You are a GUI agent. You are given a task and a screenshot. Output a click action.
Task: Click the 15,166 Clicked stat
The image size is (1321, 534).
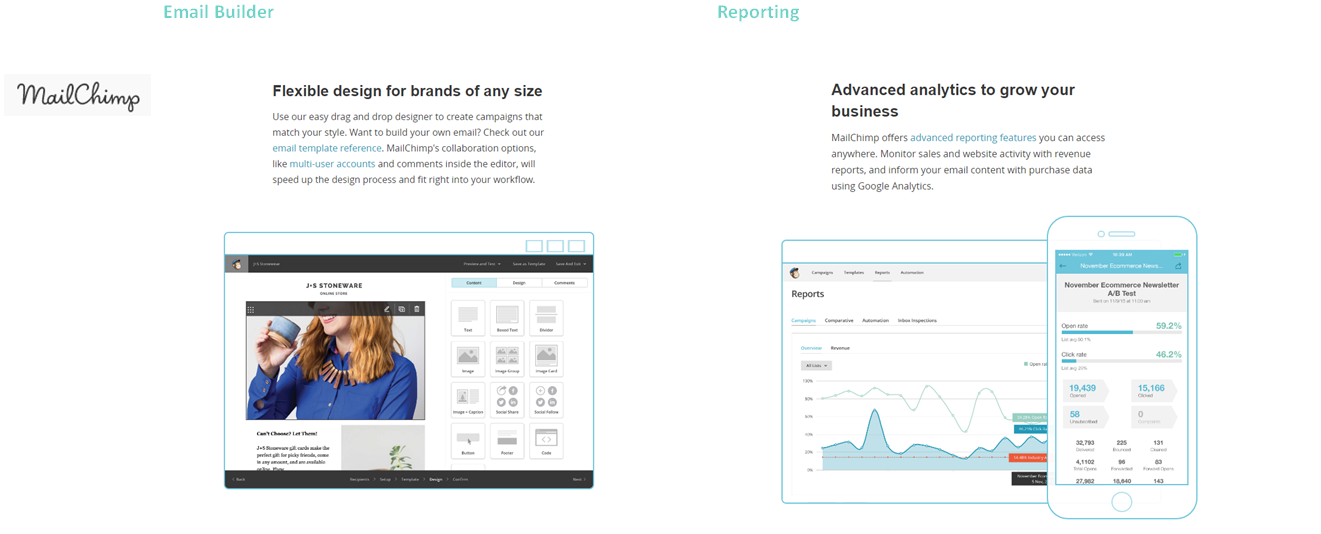tap(1154, 390)
